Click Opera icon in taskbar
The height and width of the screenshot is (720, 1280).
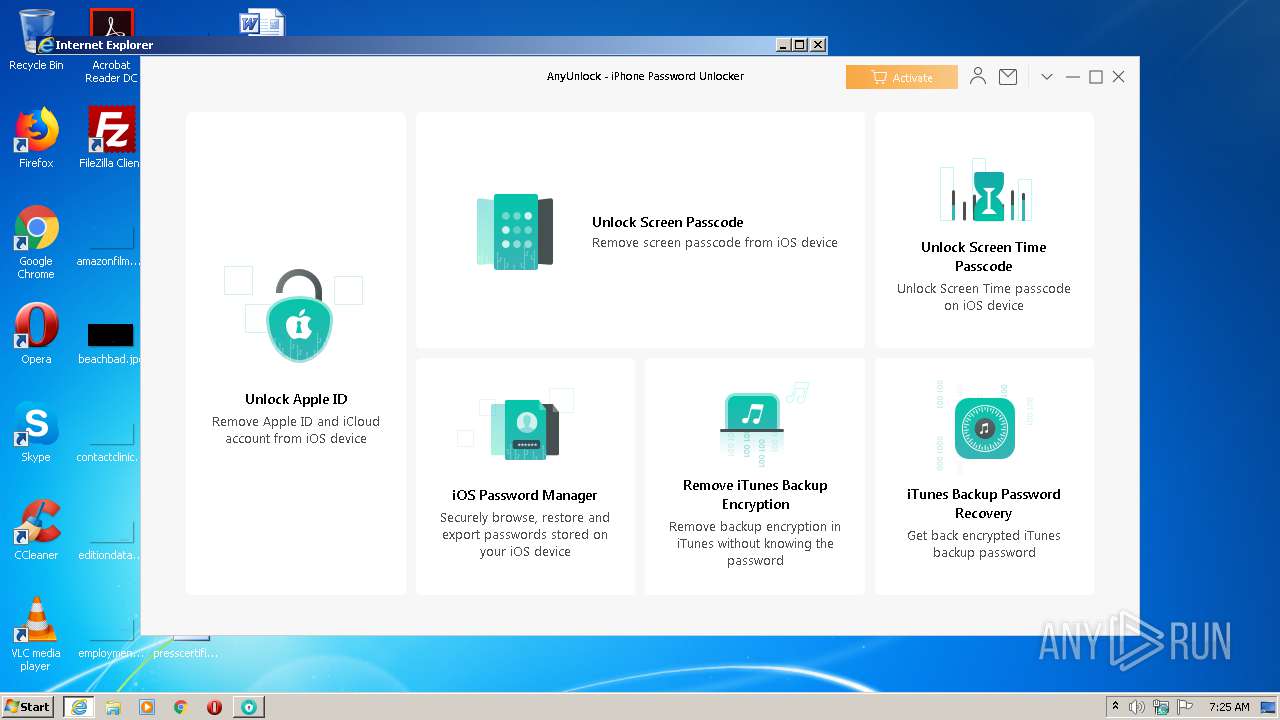[x=214, y=707]
